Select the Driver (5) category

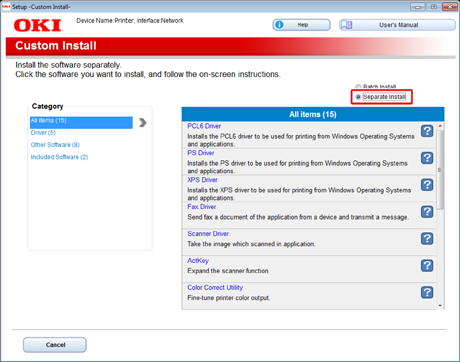coord(43,133)
